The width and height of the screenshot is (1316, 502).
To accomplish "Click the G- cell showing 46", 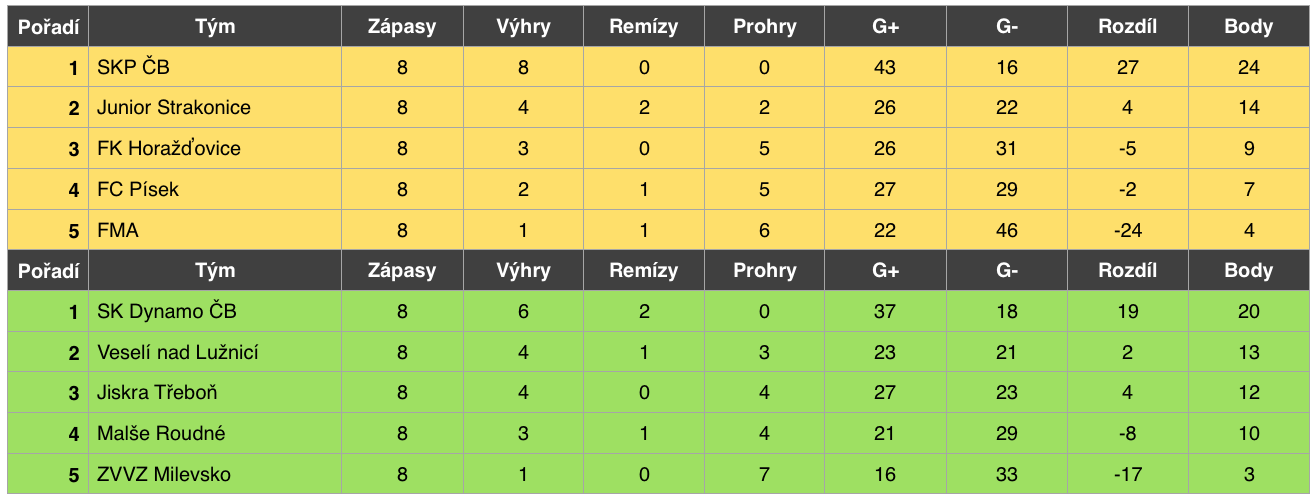I will click(1007, 230).
